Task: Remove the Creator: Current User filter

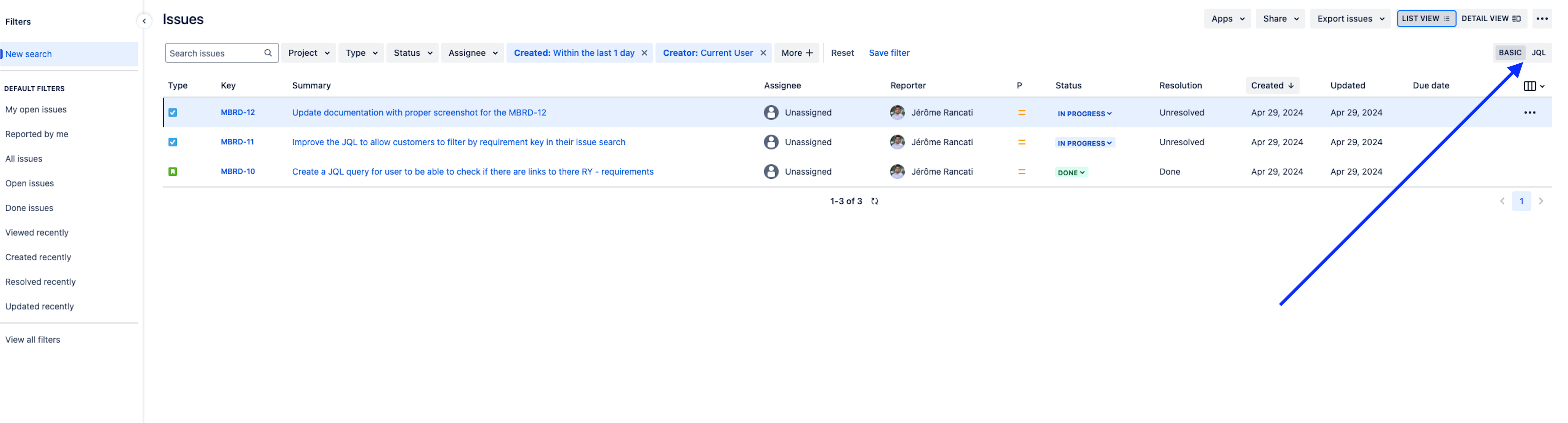Action: coord(763,53)
